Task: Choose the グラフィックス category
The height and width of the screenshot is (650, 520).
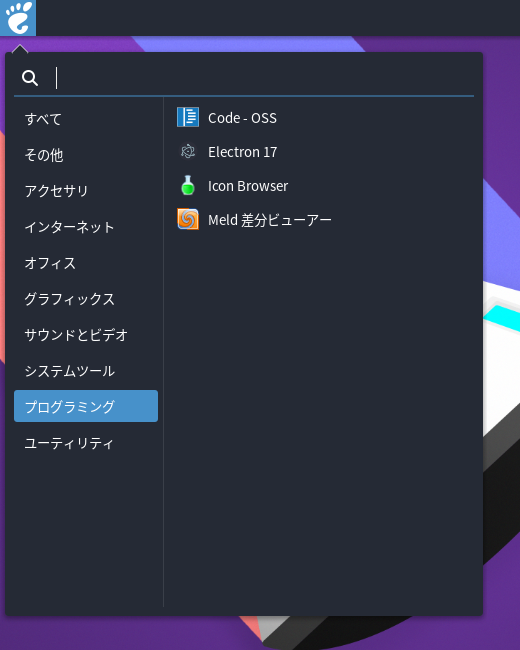Action: pos(86,298)
